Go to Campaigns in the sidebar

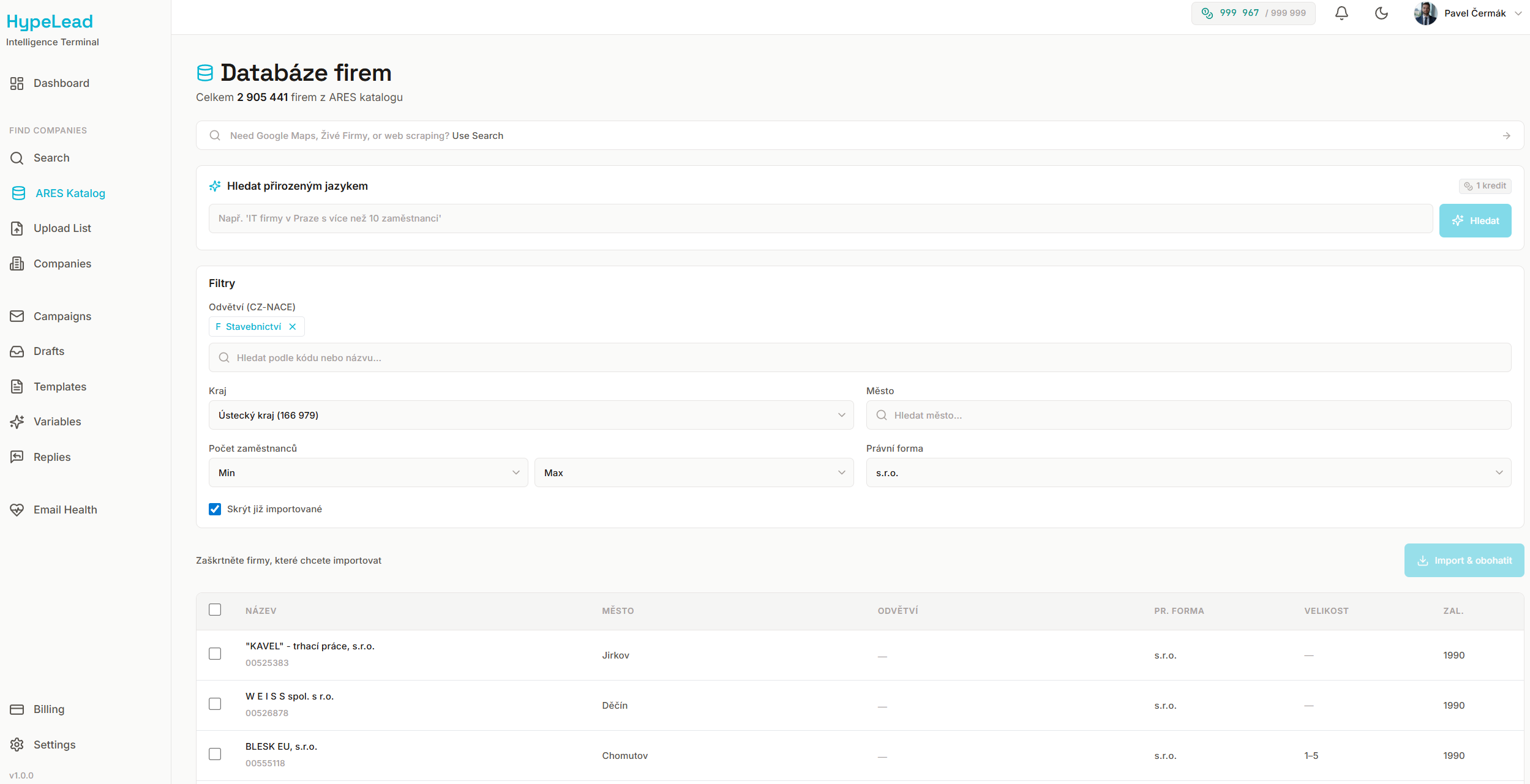(62, 316)
